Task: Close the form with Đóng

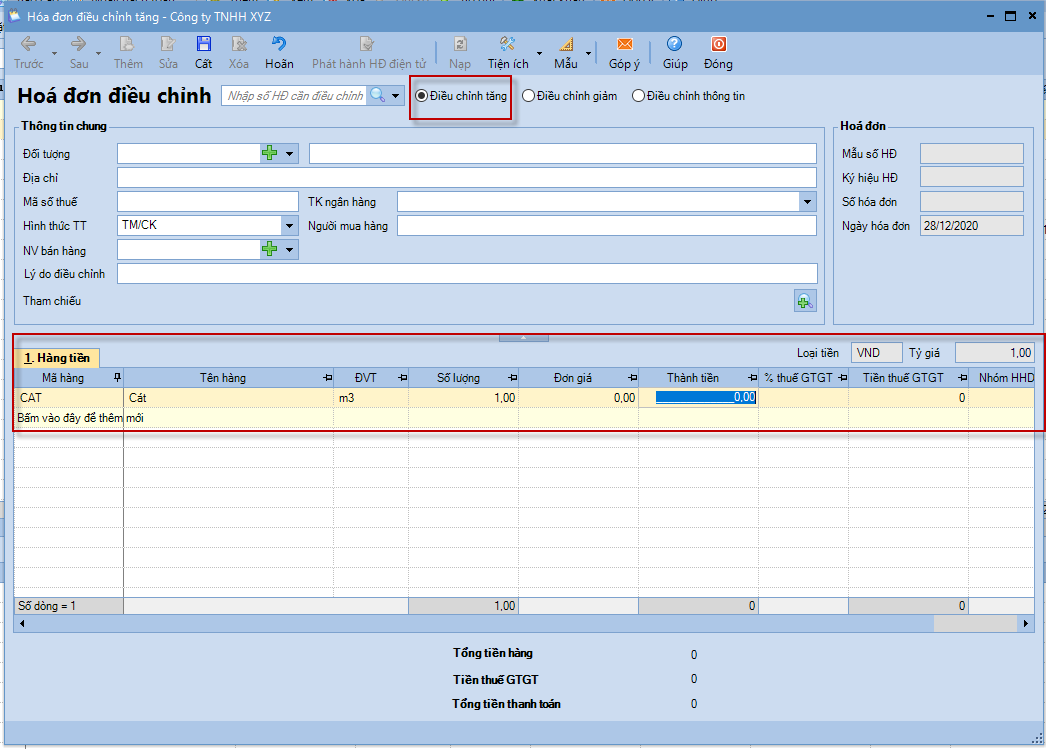Action: [718, 53]
